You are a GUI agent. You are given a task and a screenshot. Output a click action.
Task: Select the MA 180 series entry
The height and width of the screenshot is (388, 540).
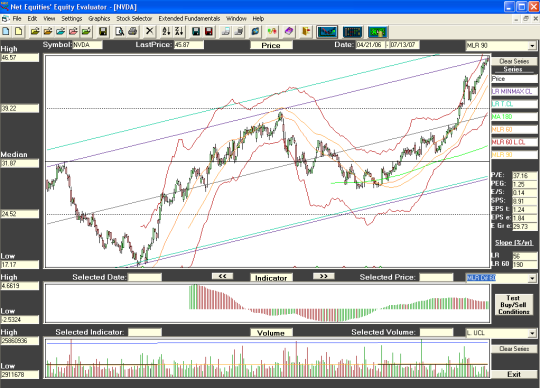pos(514,117)
